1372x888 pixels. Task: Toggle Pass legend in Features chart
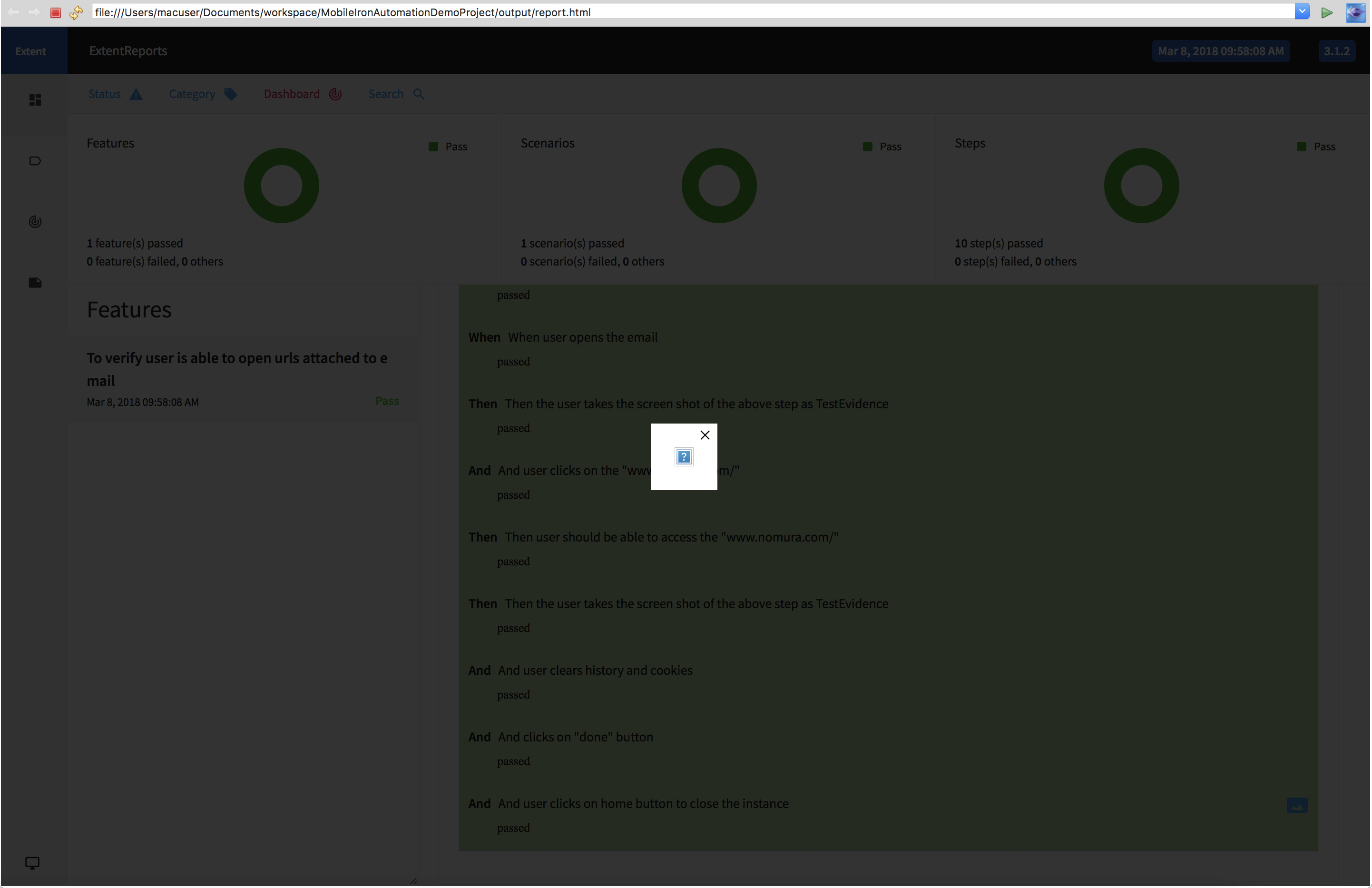(x=449, y=147)
